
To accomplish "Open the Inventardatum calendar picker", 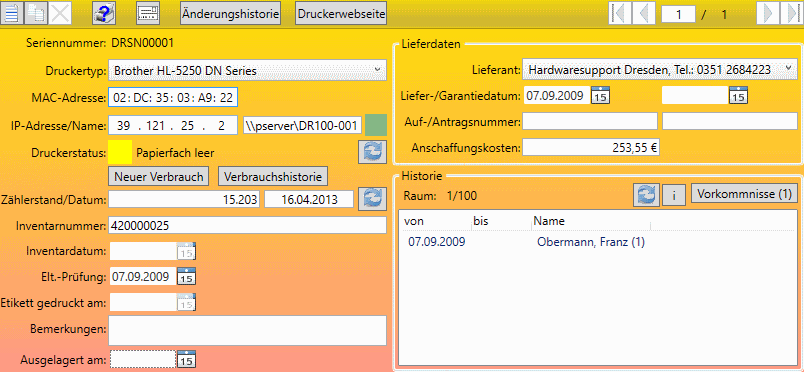I will point(186,251).
